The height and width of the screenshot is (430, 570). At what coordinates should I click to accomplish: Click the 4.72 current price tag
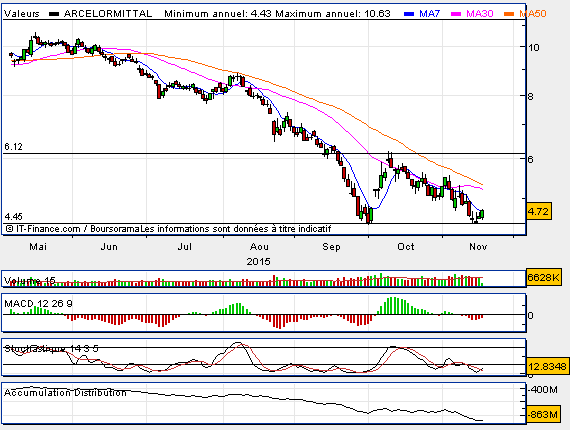[x=538, y=211]
